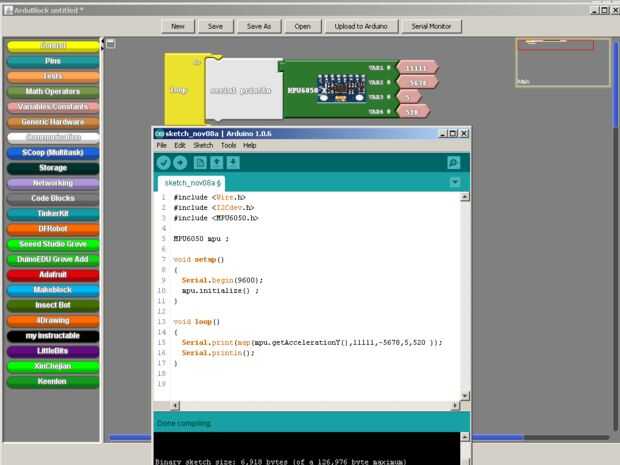620x465 pixels.
Task: Click the Open sketch up-arrow icon
Action: [x=216, y=163]
